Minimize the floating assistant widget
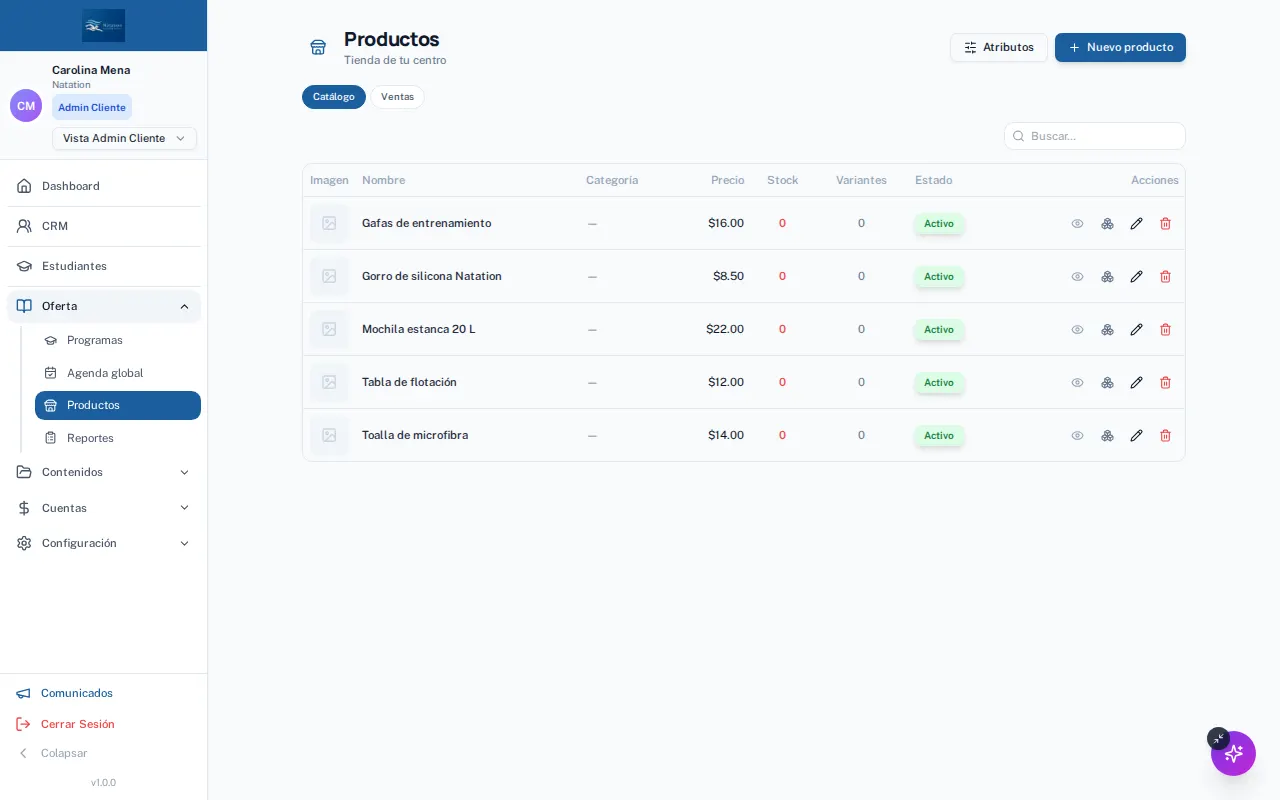 pos(1217,738)
